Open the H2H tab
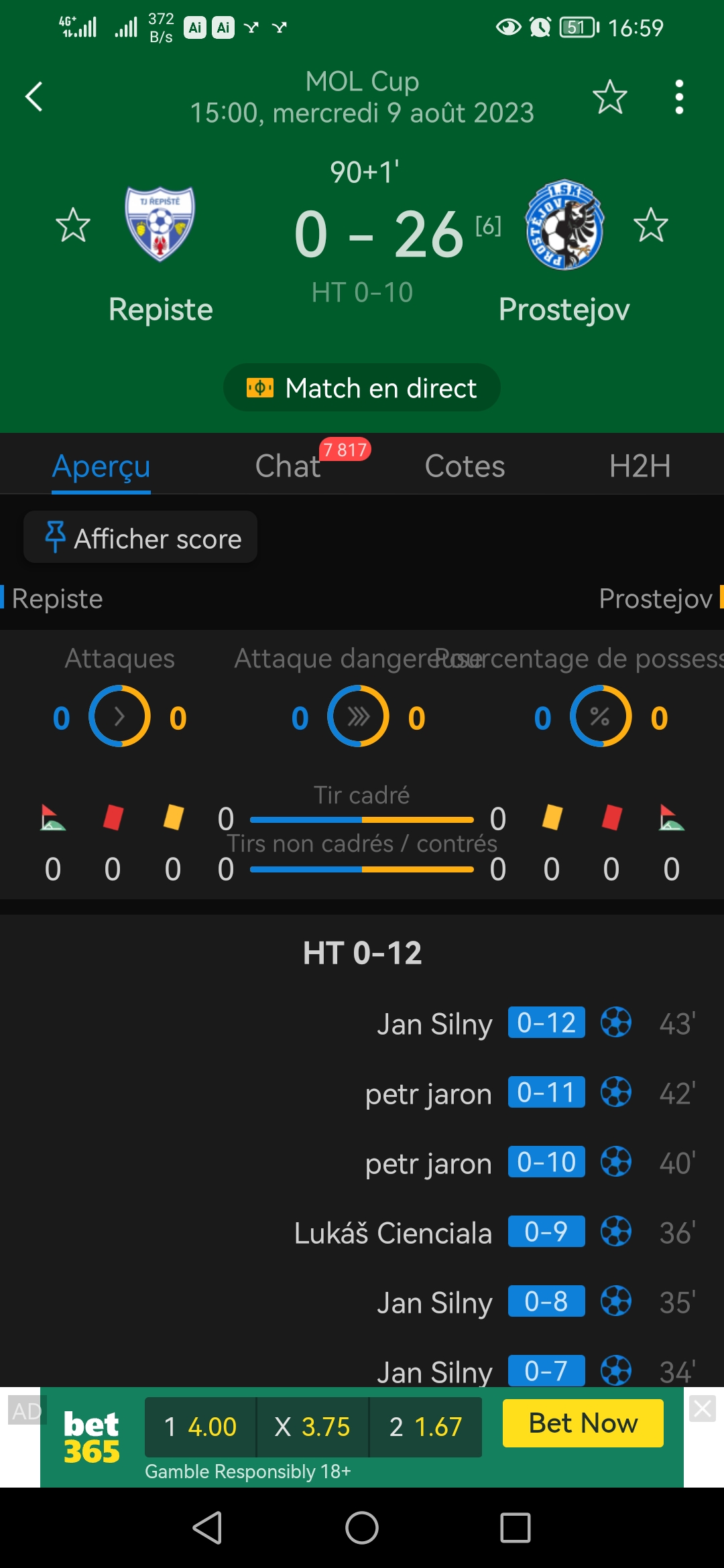Screen dimensions: 724x1568 pos(640,466)
